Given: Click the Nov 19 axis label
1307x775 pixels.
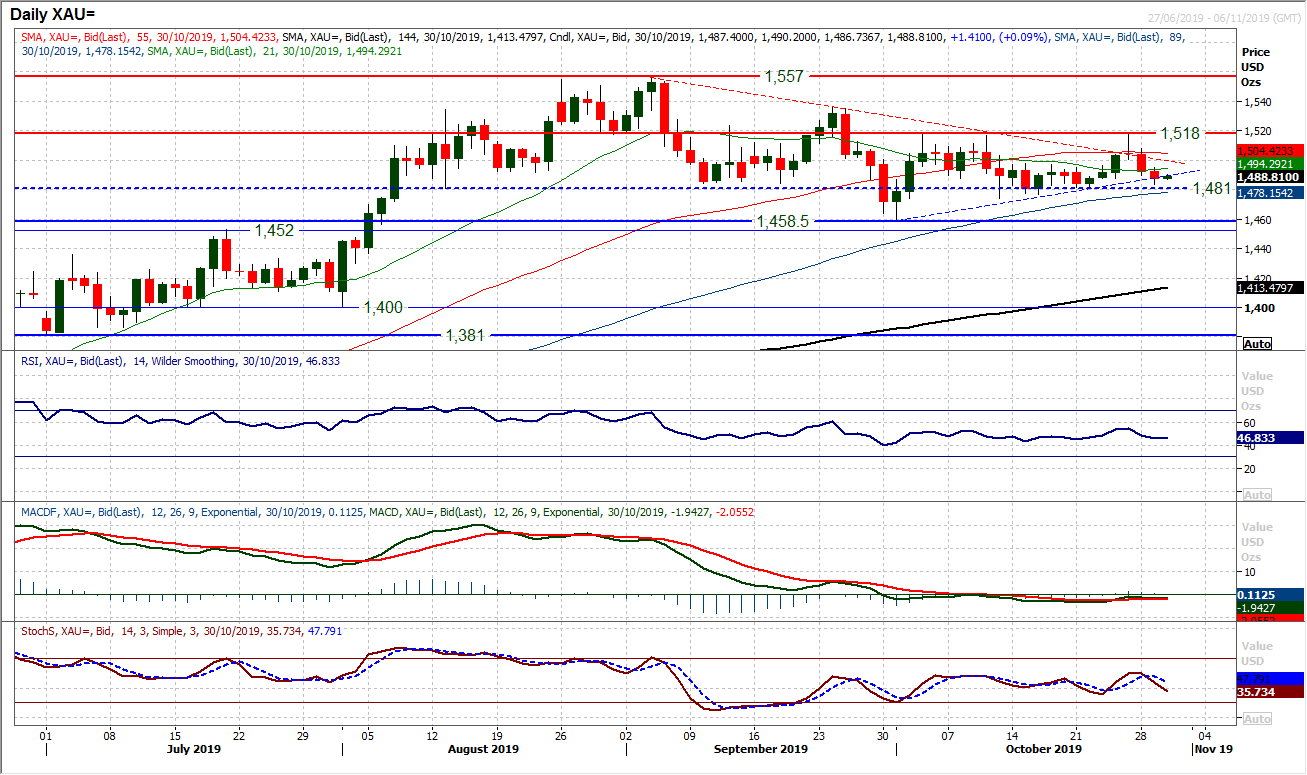Looking at the screenshot, I should tap(1214, 748).
